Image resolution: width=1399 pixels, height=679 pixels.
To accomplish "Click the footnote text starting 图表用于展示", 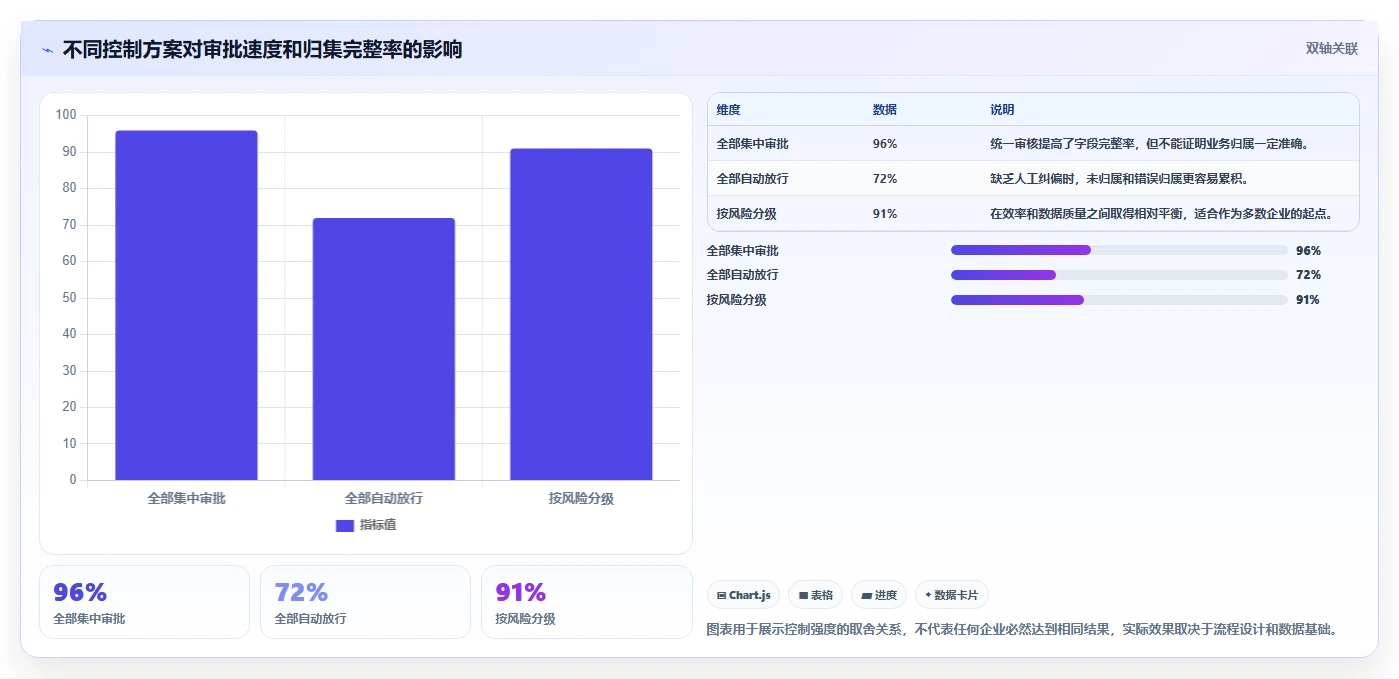I will coord(1022,629).
